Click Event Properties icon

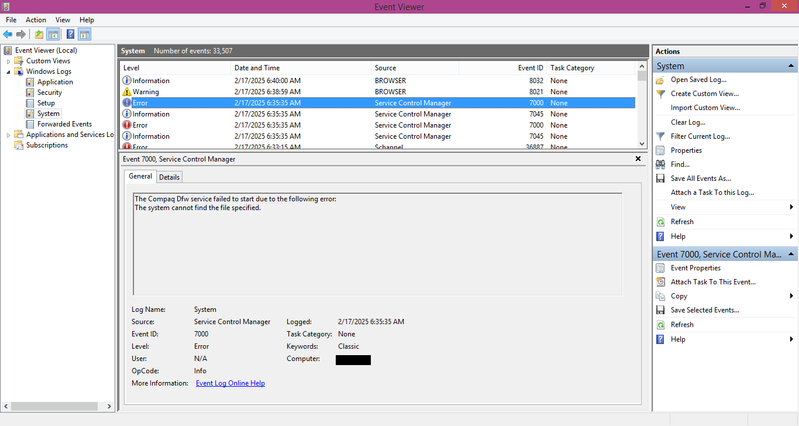(660, 268)
